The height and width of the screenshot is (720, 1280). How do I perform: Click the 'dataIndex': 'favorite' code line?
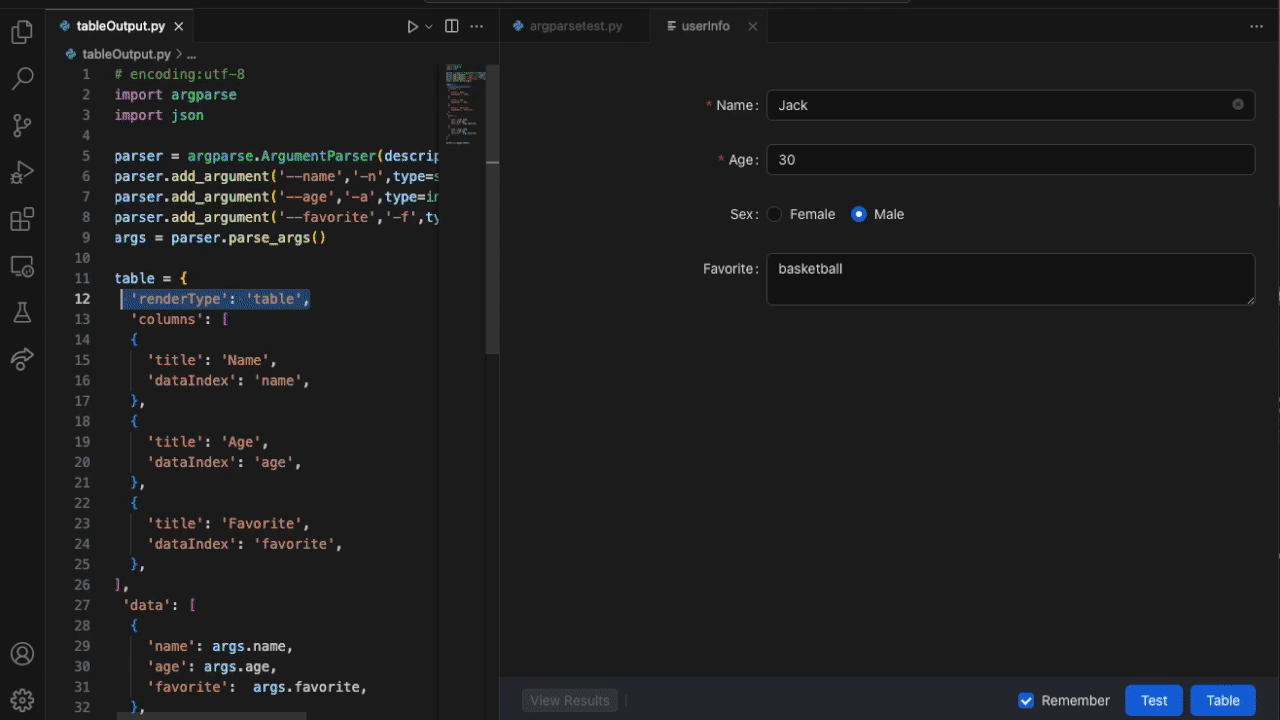click(x=245, y=544)
